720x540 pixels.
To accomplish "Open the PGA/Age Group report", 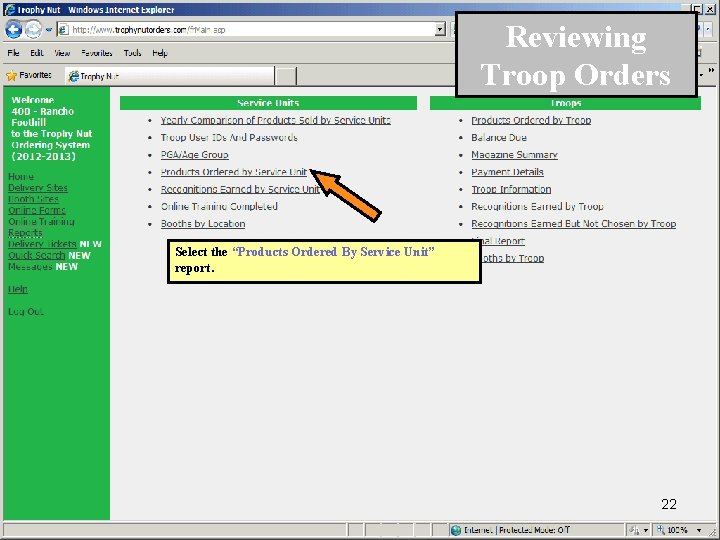I will pos(195,155).
